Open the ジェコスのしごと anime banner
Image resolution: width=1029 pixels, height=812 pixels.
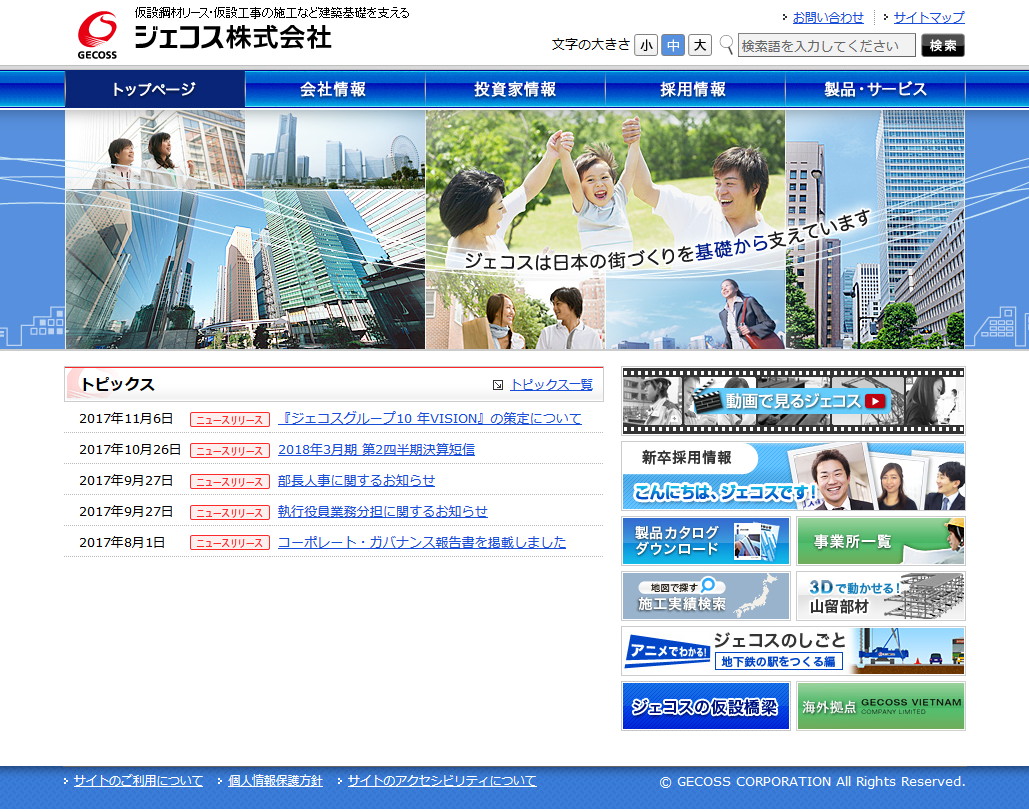[x=793, y=651]
